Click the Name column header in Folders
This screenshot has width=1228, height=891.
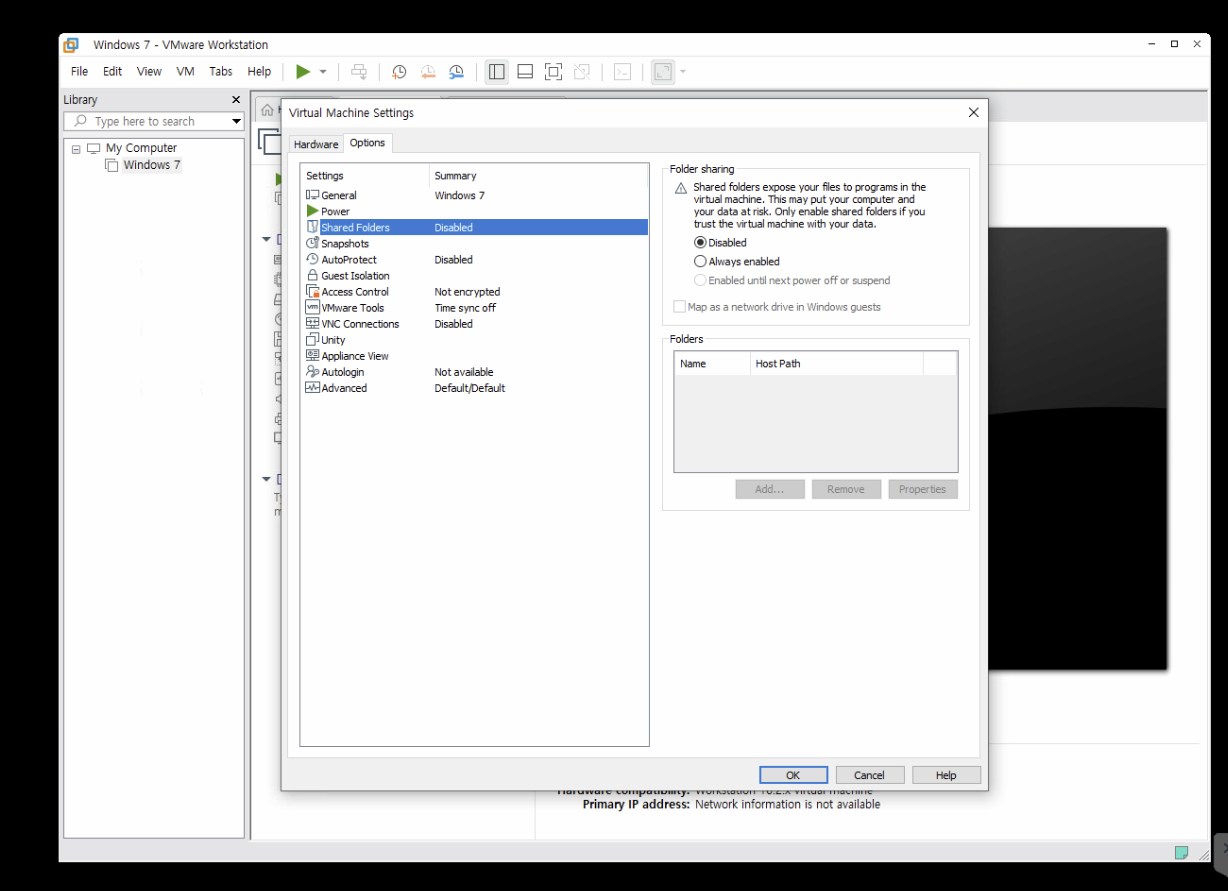712,363
